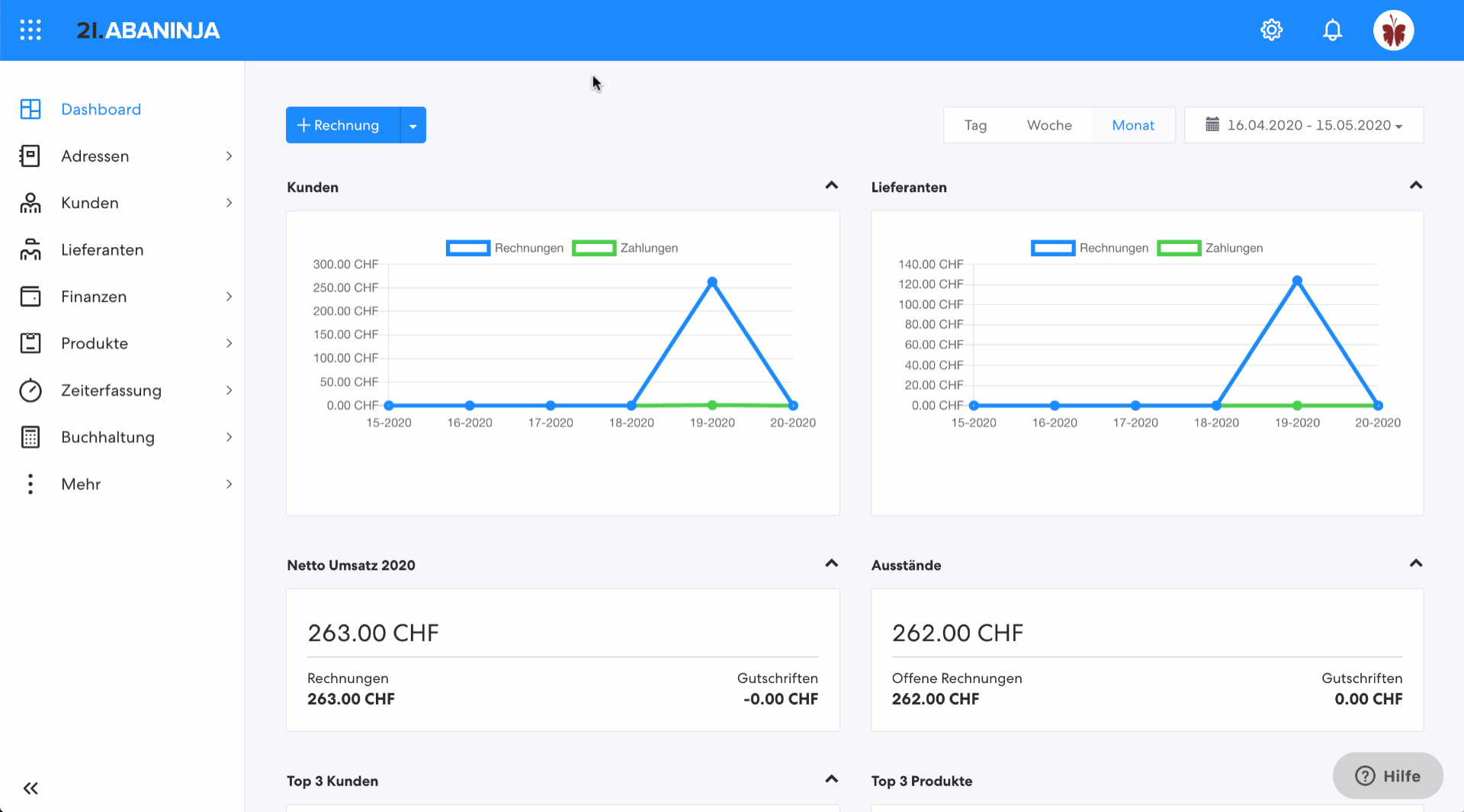Switch to the Woche view tab
Image resolution: width=1464 pixels, height=812 pixels.
point(1048,125)
